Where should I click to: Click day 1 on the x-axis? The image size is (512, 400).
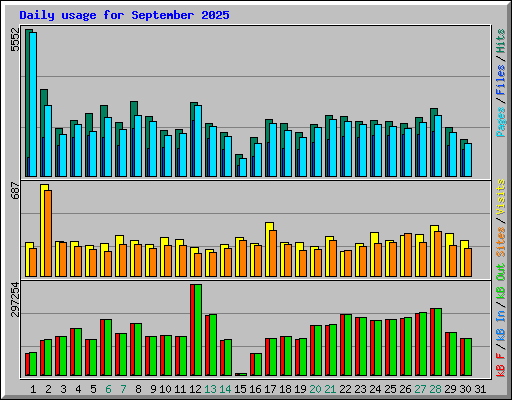coord(33,389)
